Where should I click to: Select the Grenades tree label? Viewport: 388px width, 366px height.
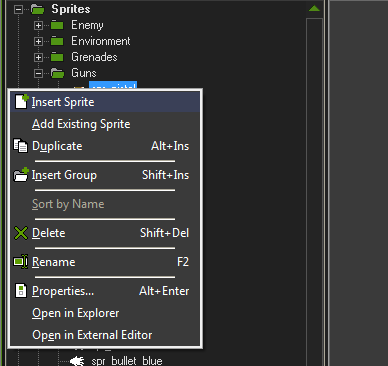[x=94, y=57]
